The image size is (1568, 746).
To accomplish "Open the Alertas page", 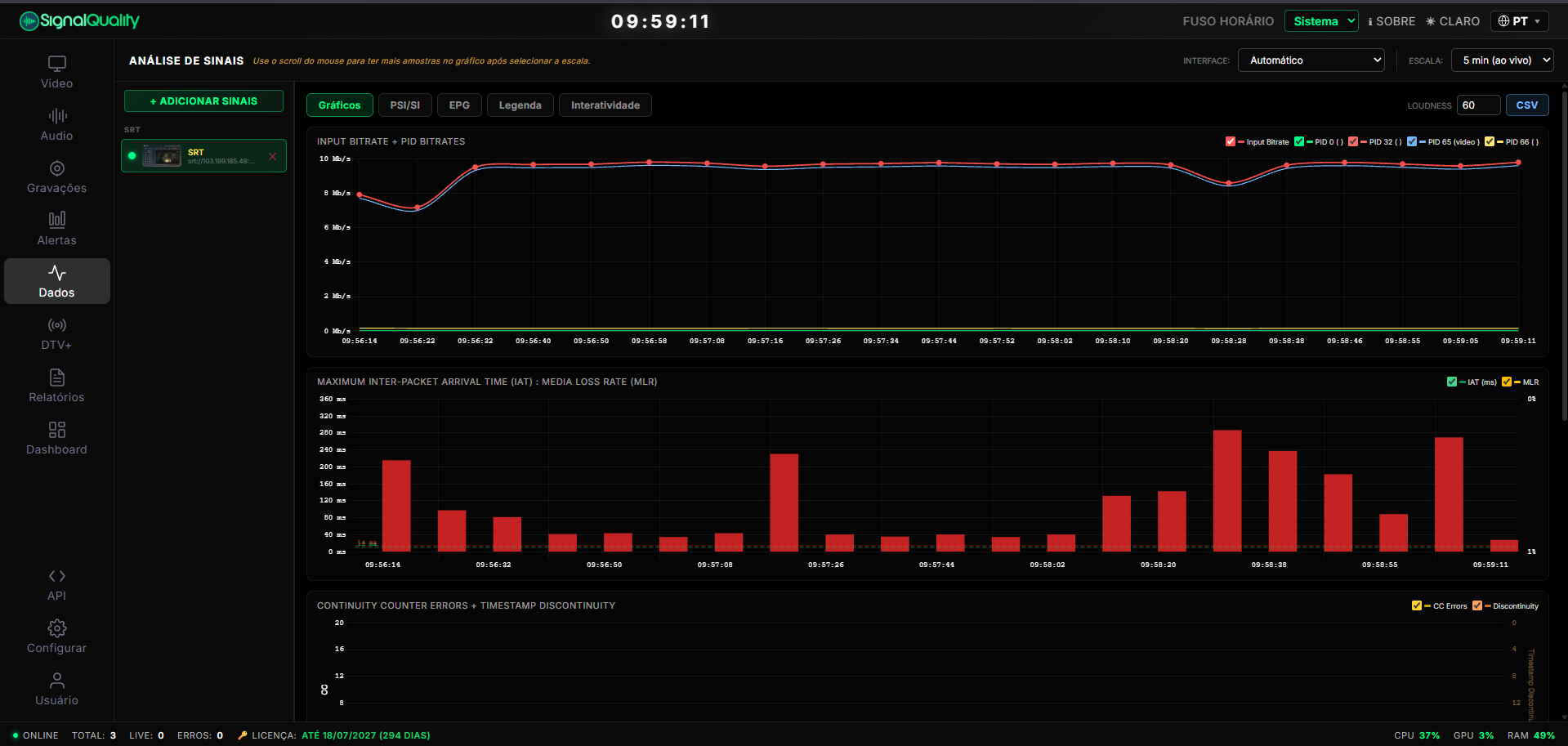I will 56,229.
